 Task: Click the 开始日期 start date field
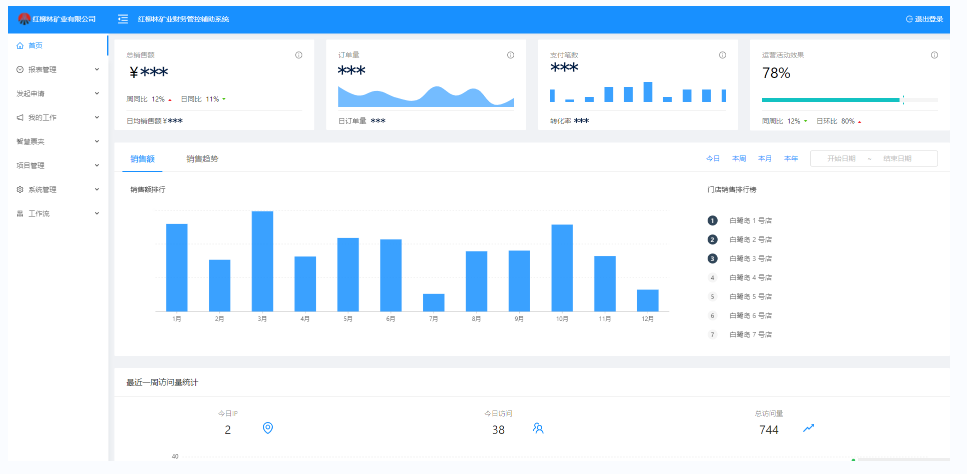(x=841, y=158)
